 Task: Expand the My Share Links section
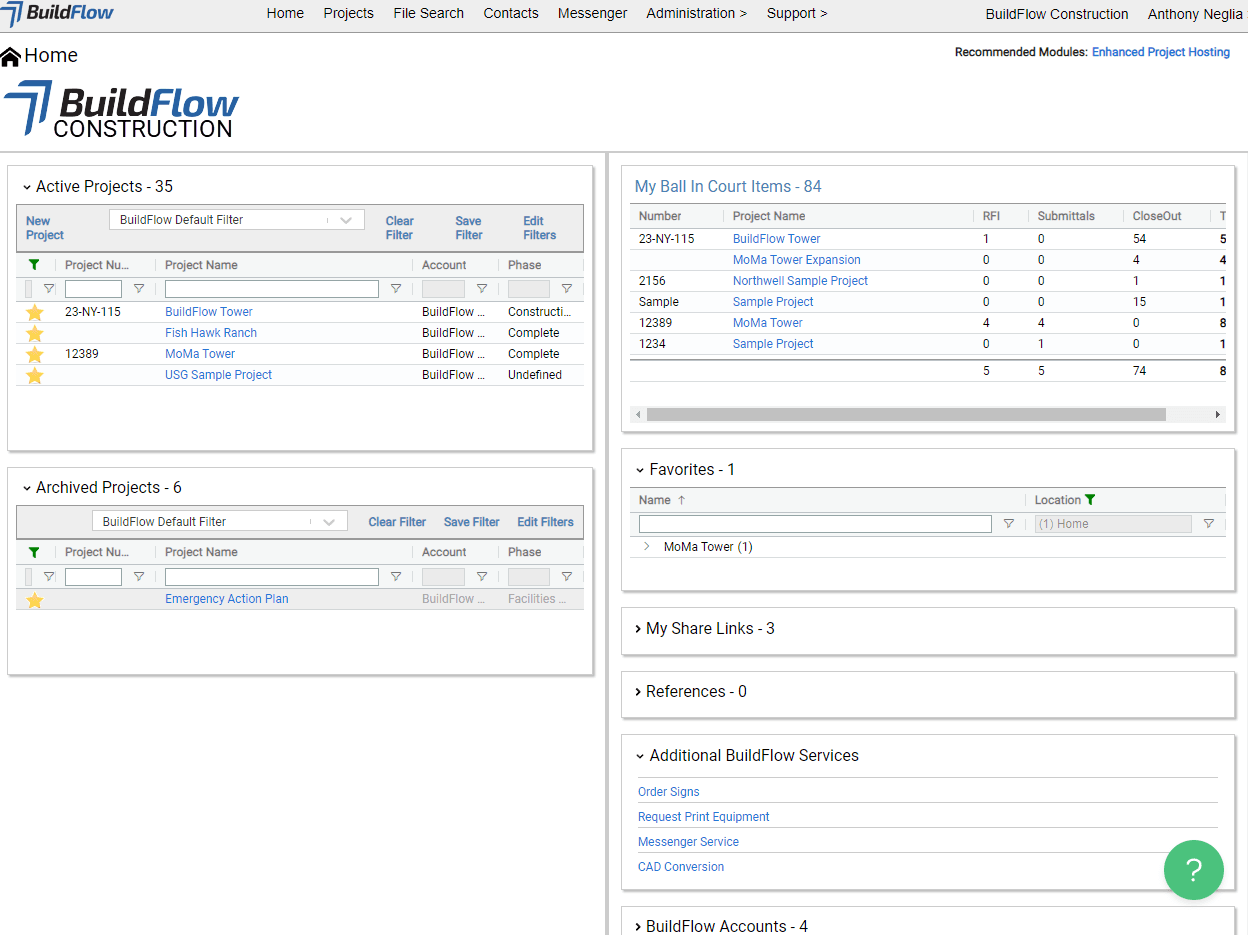tap(638, 629)
